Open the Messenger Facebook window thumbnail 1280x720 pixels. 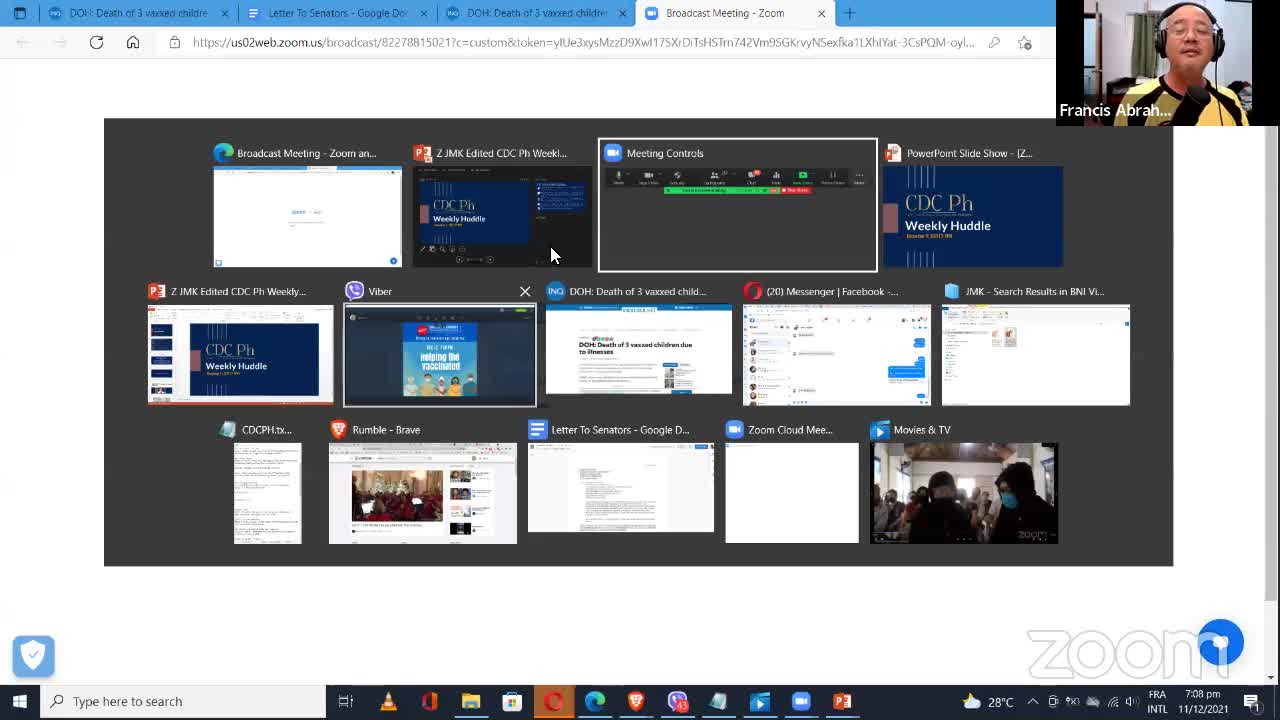pos(836,354)
